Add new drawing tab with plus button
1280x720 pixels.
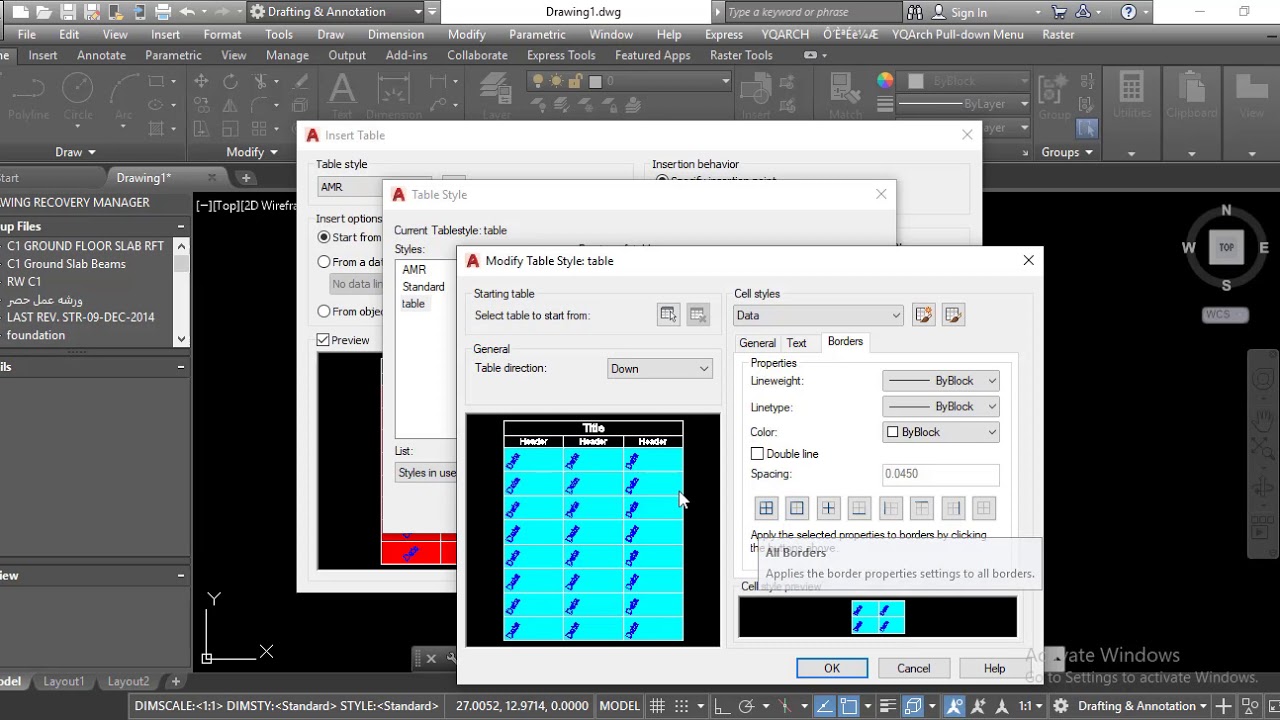tap(246, 178)
